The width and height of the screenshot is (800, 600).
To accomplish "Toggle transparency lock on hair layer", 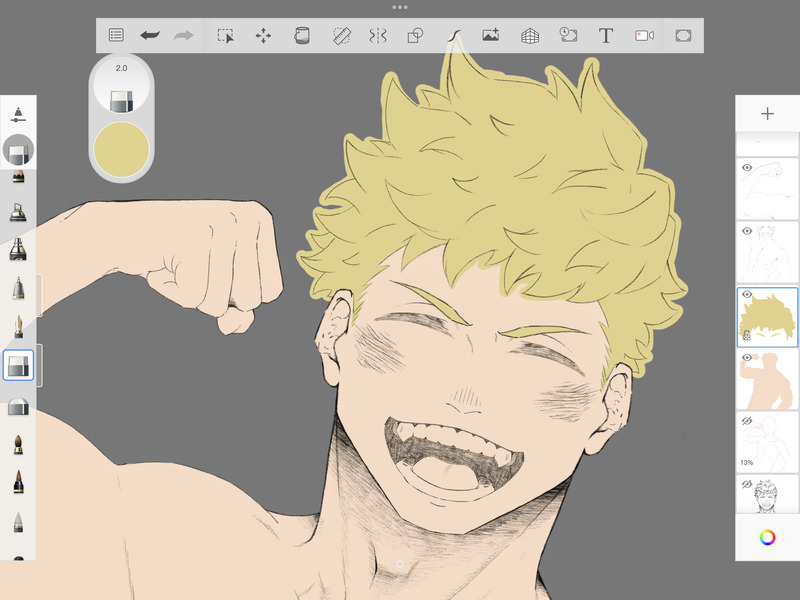I will coord(746,336).
